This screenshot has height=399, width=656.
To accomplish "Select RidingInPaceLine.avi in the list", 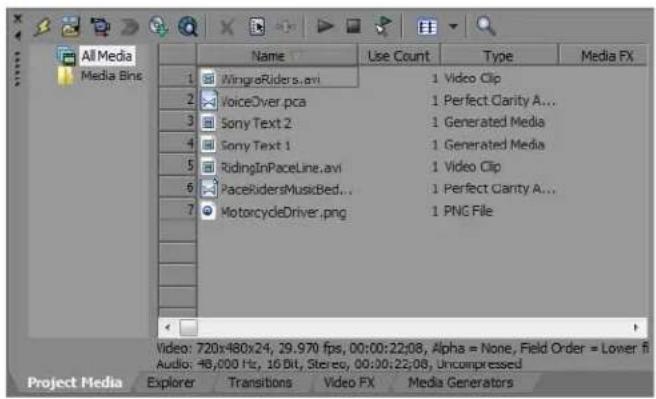I will point(281,168).
